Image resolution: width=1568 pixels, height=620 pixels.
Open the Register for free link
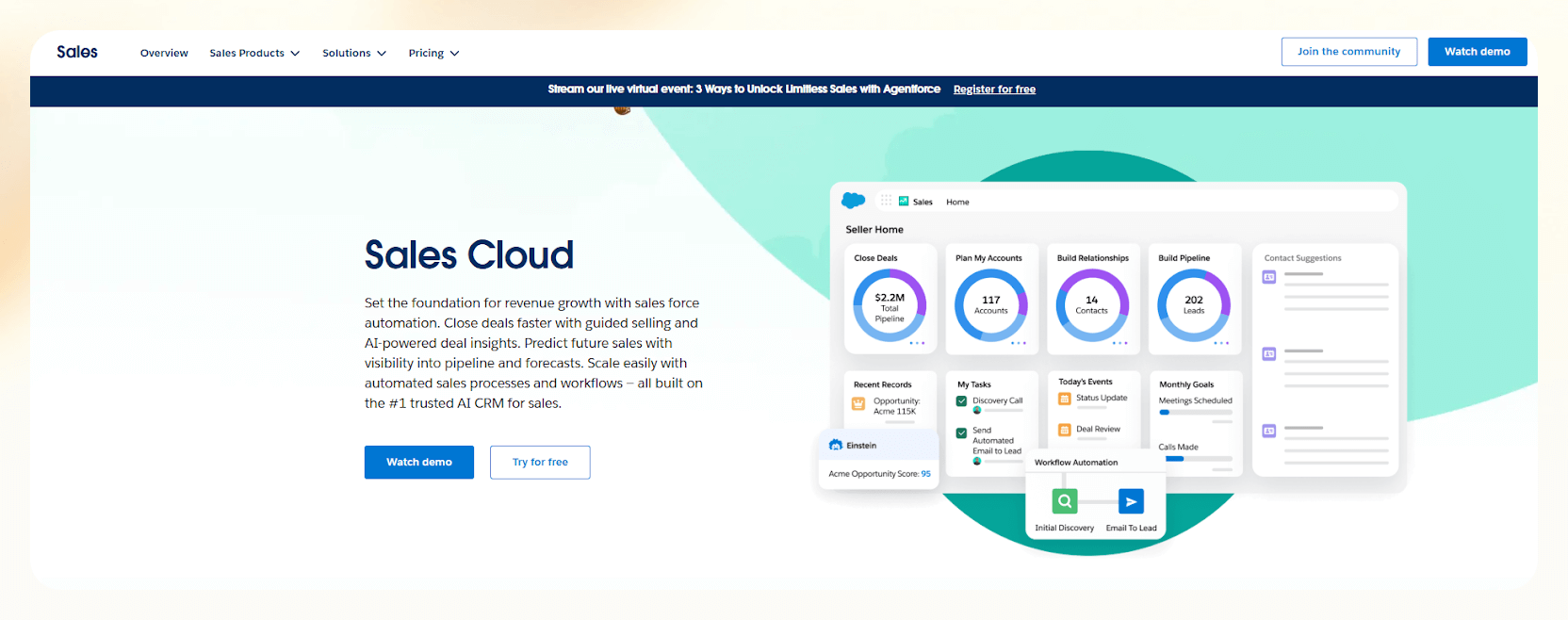[994, 90]
